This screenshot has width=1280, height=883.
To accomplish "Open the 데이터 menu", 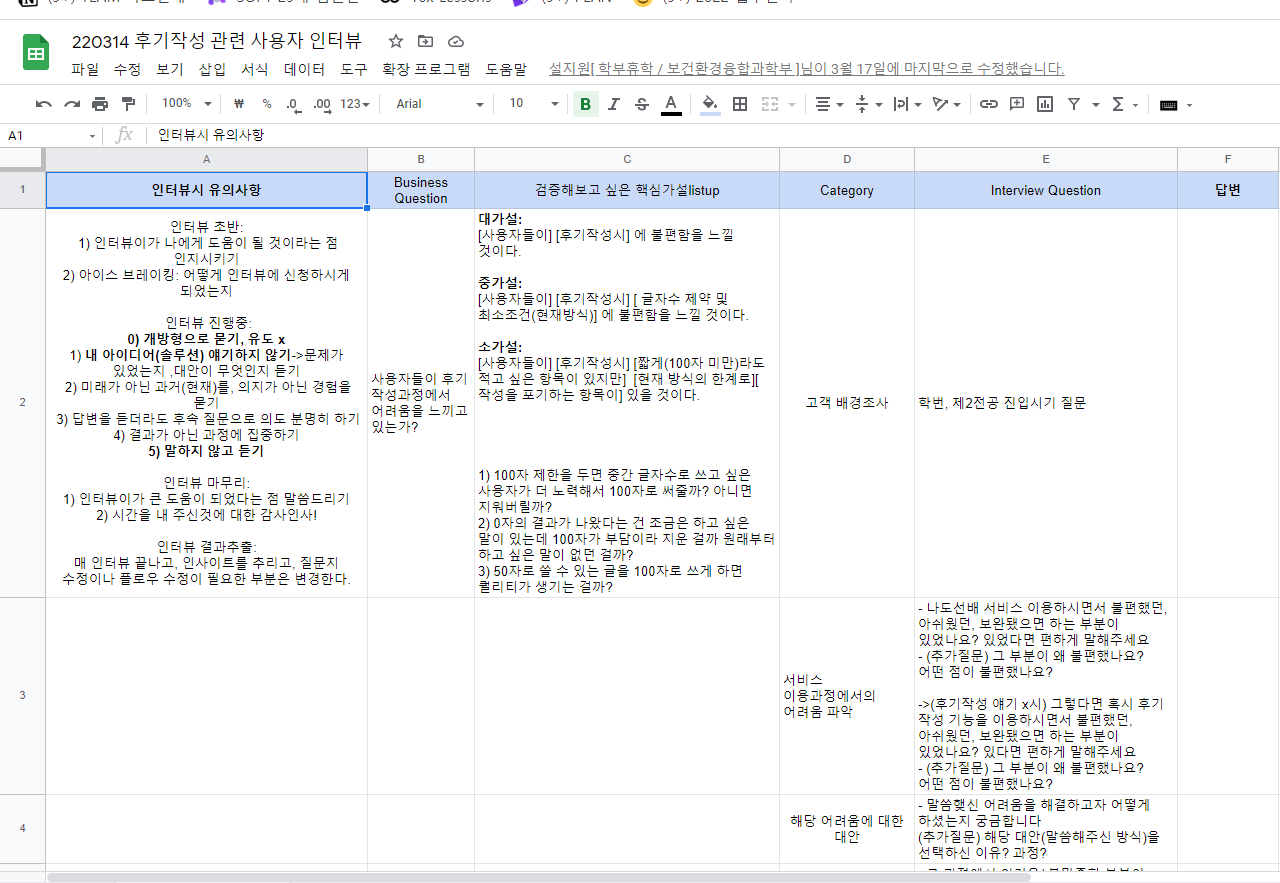I will [x=305, y=69].
